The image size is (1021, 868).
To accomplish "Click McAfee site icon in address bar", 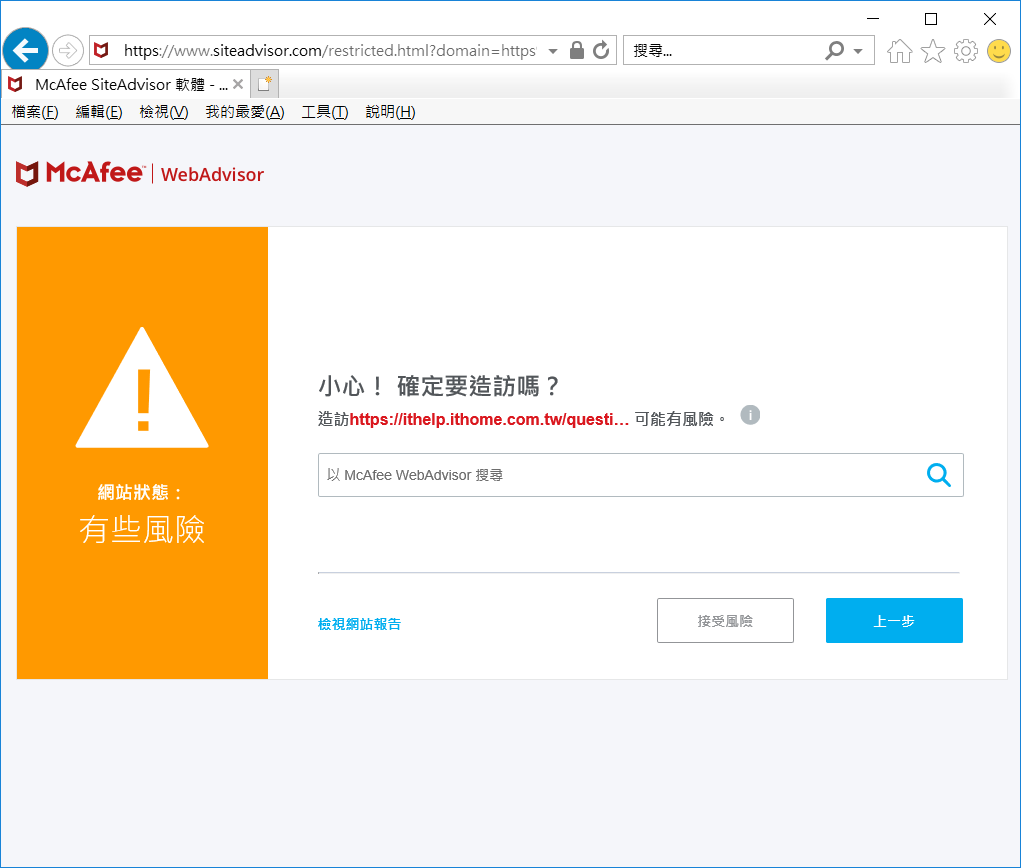I will tap(102, 50).
